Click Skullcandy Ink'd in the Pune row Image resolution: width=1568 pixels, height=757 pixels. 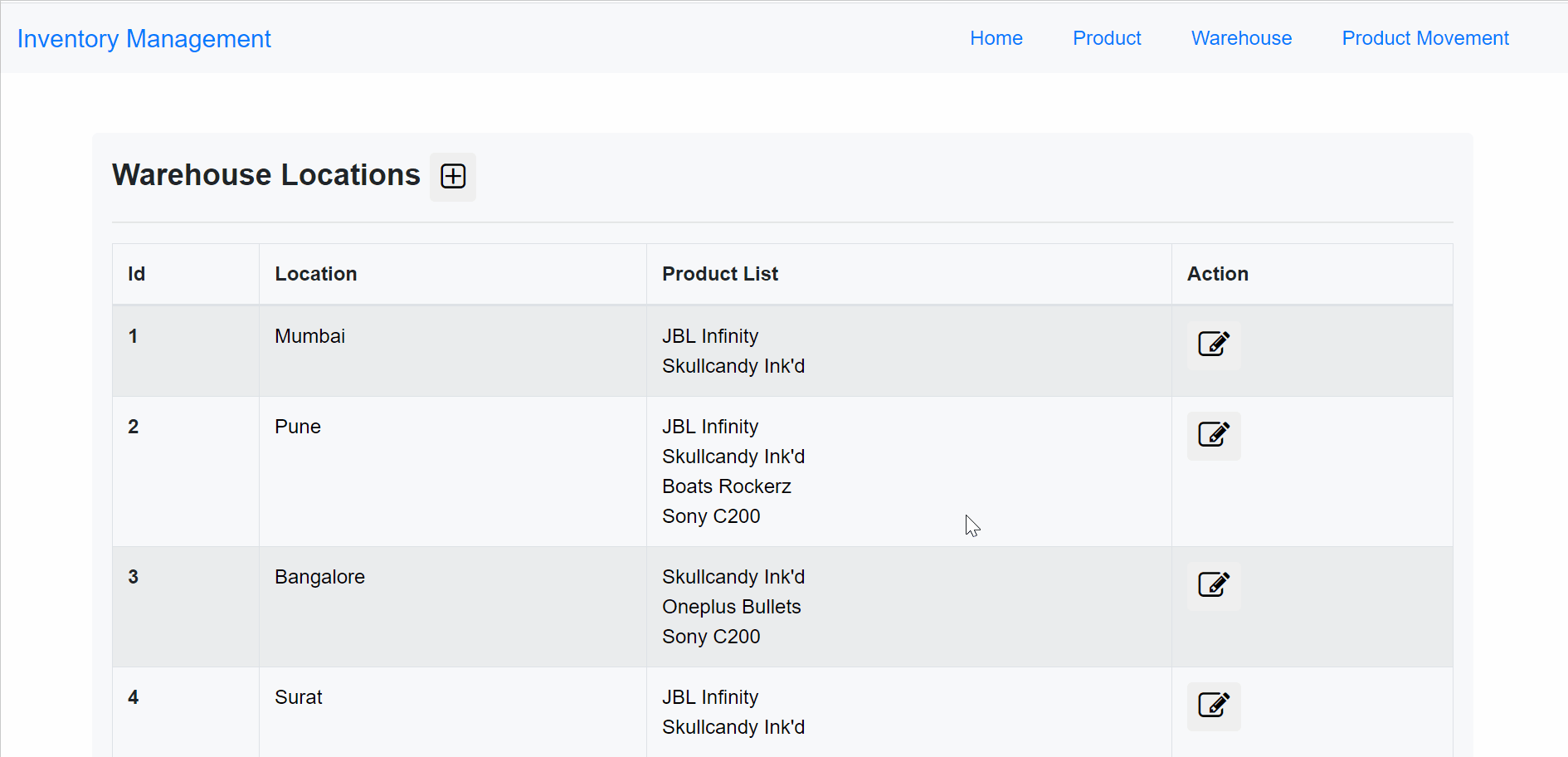pyautogui.click(x=733, y=457)
